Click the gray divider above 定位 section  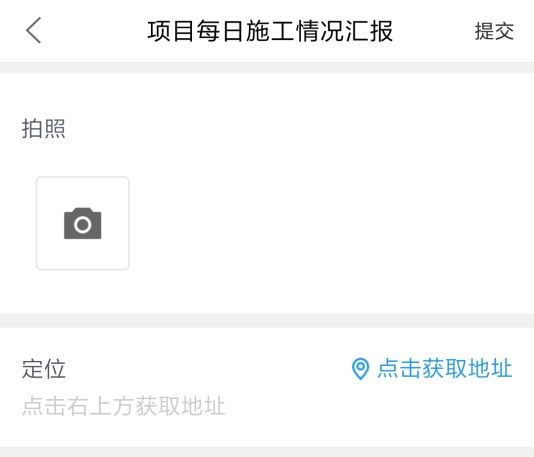coord(267,320)
